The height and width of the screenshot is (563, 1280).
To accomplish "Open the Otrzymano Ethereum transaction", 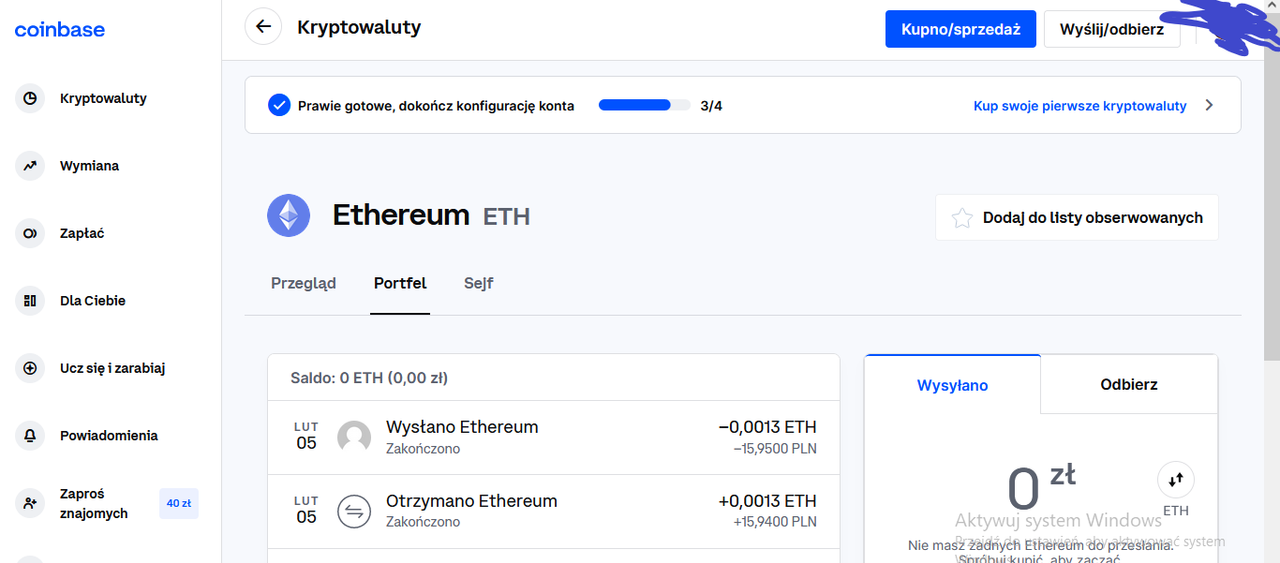I will pyautogui.click(x=553, y=511).
